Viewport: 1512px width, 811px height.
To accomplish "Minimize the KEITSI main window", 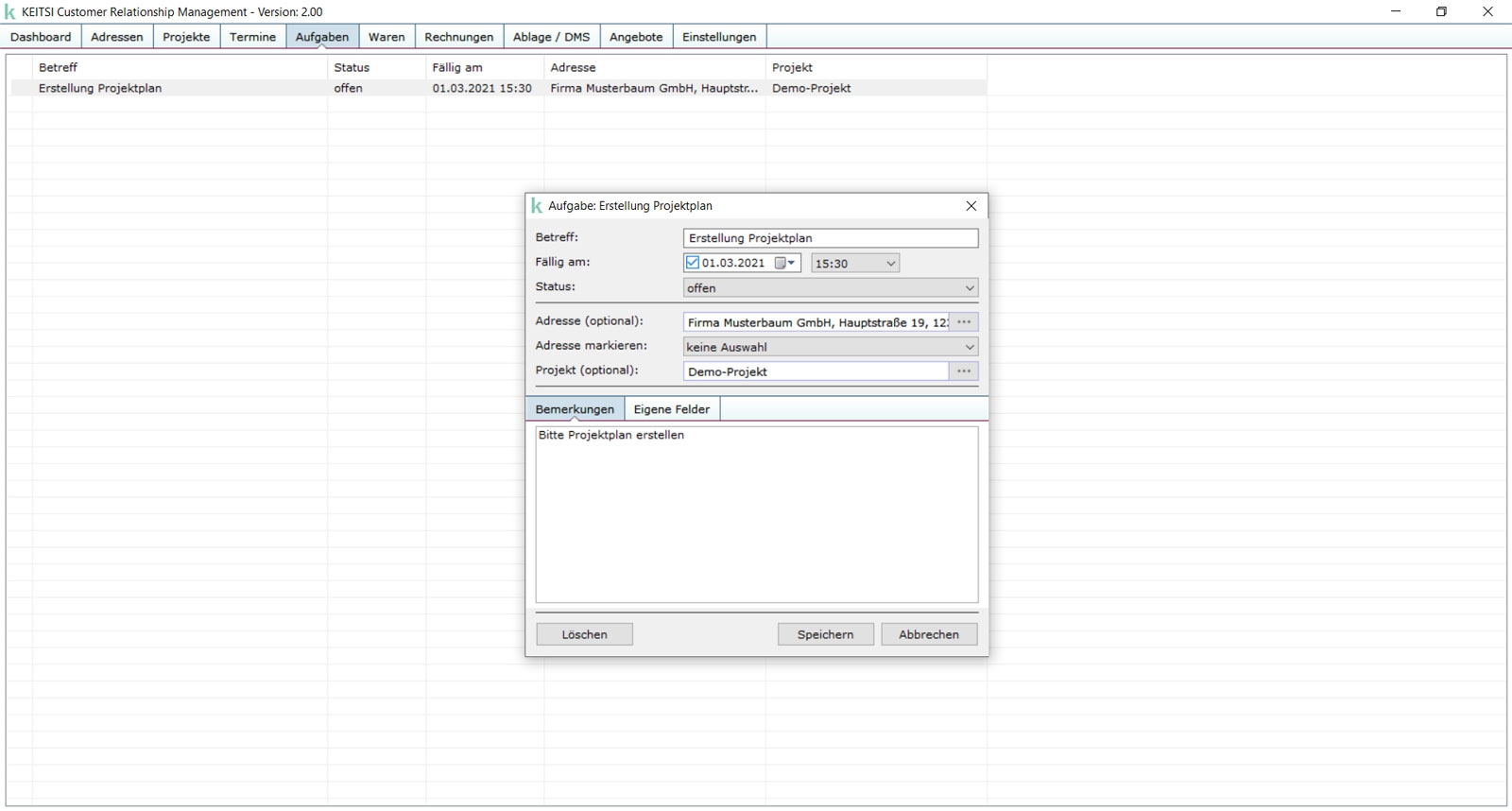I will coord(1396,11).
